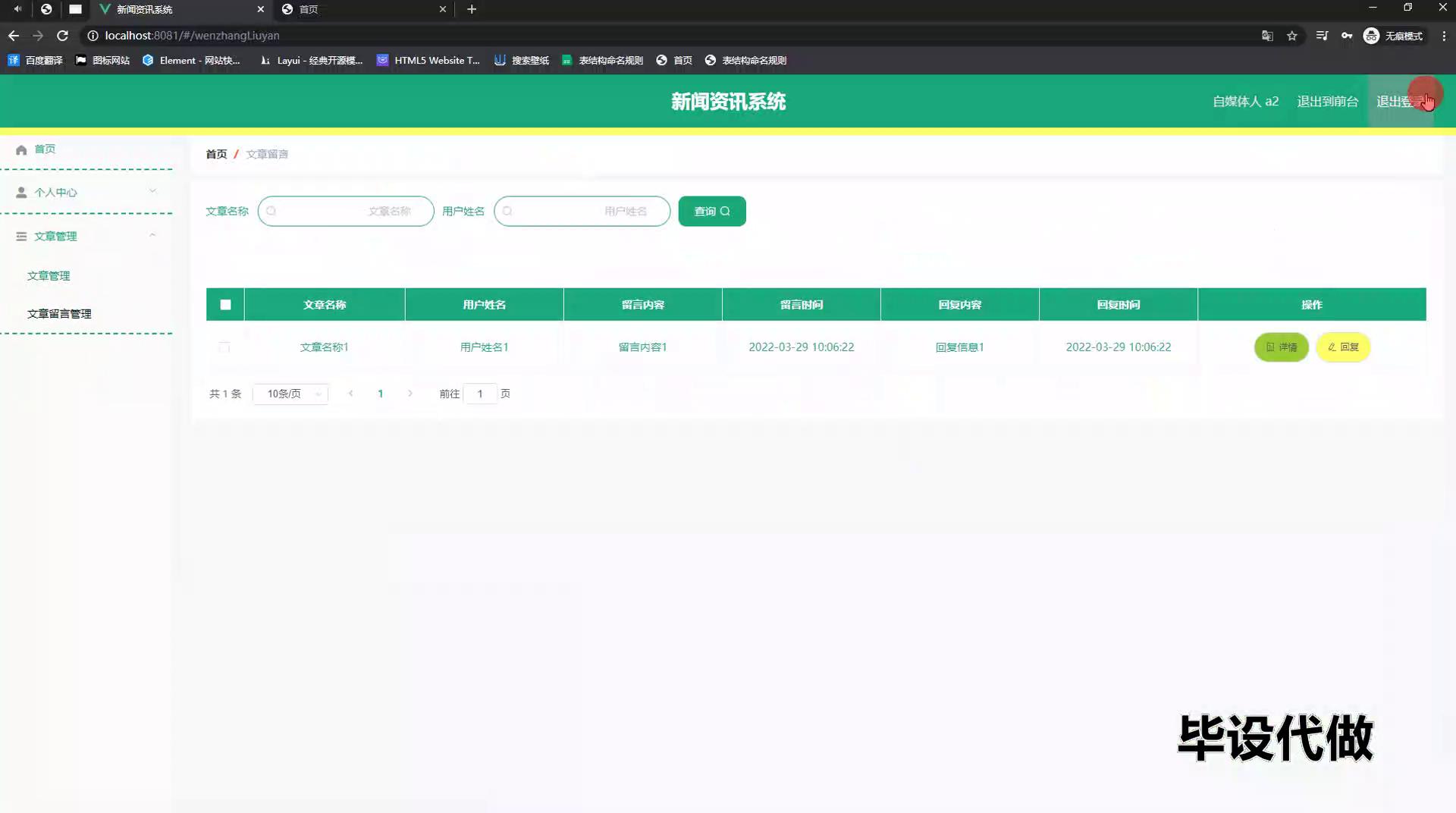The image size is (1456, 813).
Task: Click the password key icon
Action: 1347,36
